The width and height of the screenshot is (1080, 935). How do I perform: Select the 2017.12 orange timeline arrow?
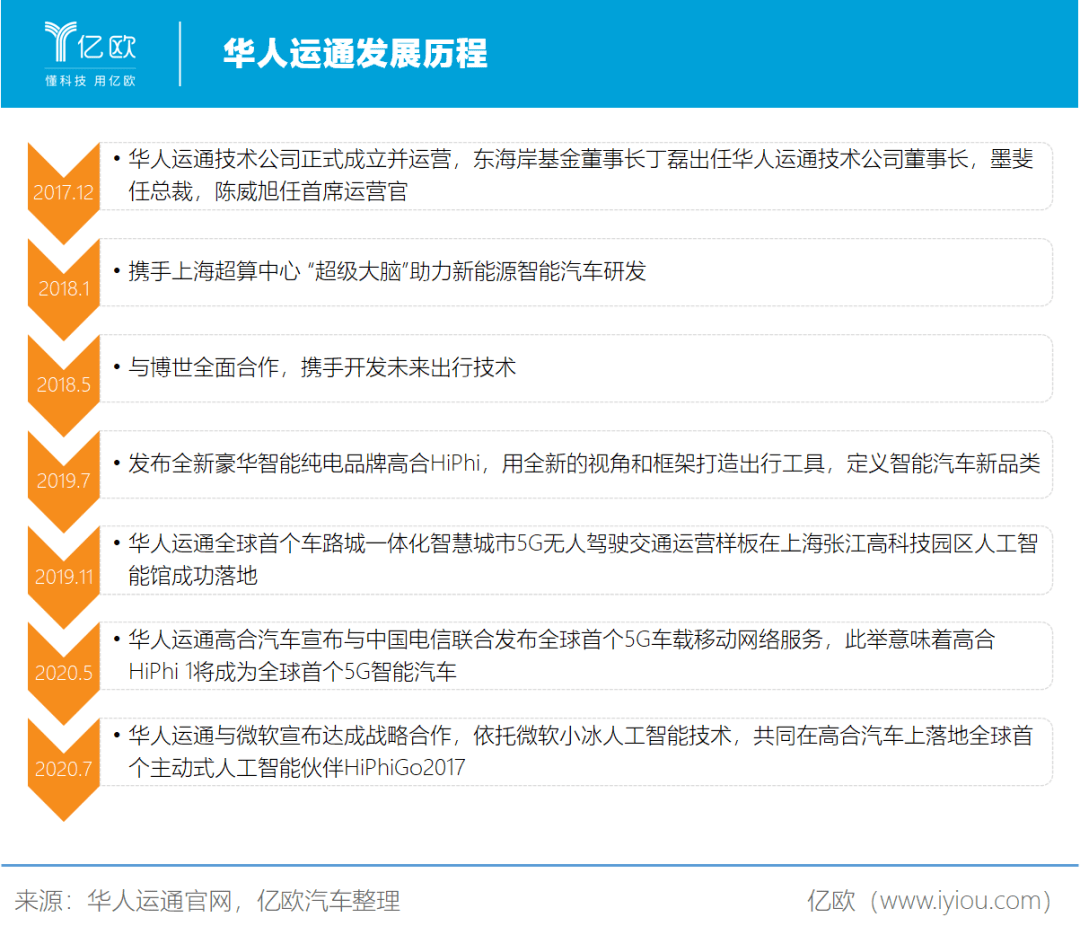click(64, 192)
